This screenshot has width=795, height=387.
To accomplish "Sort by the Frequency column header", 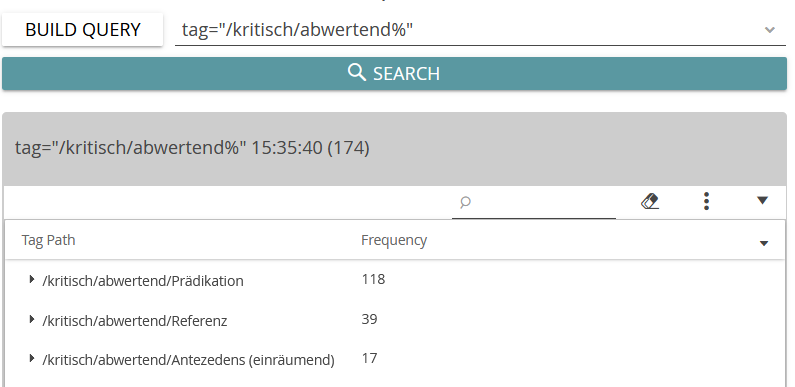I will coord(394,240).
